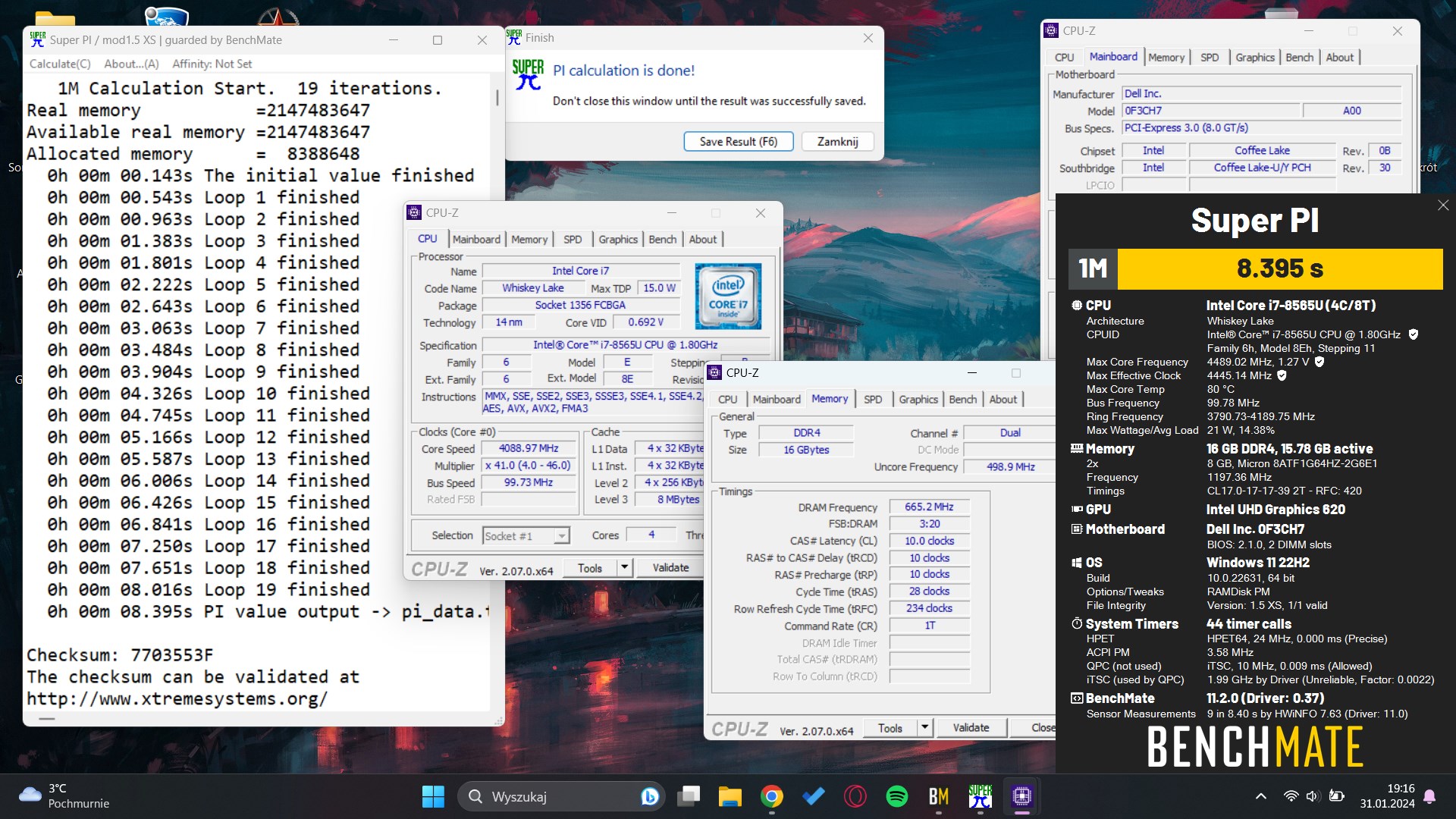
Task: Select Bench tab in CPU-Z Mainboard window
Action: 1299,57
